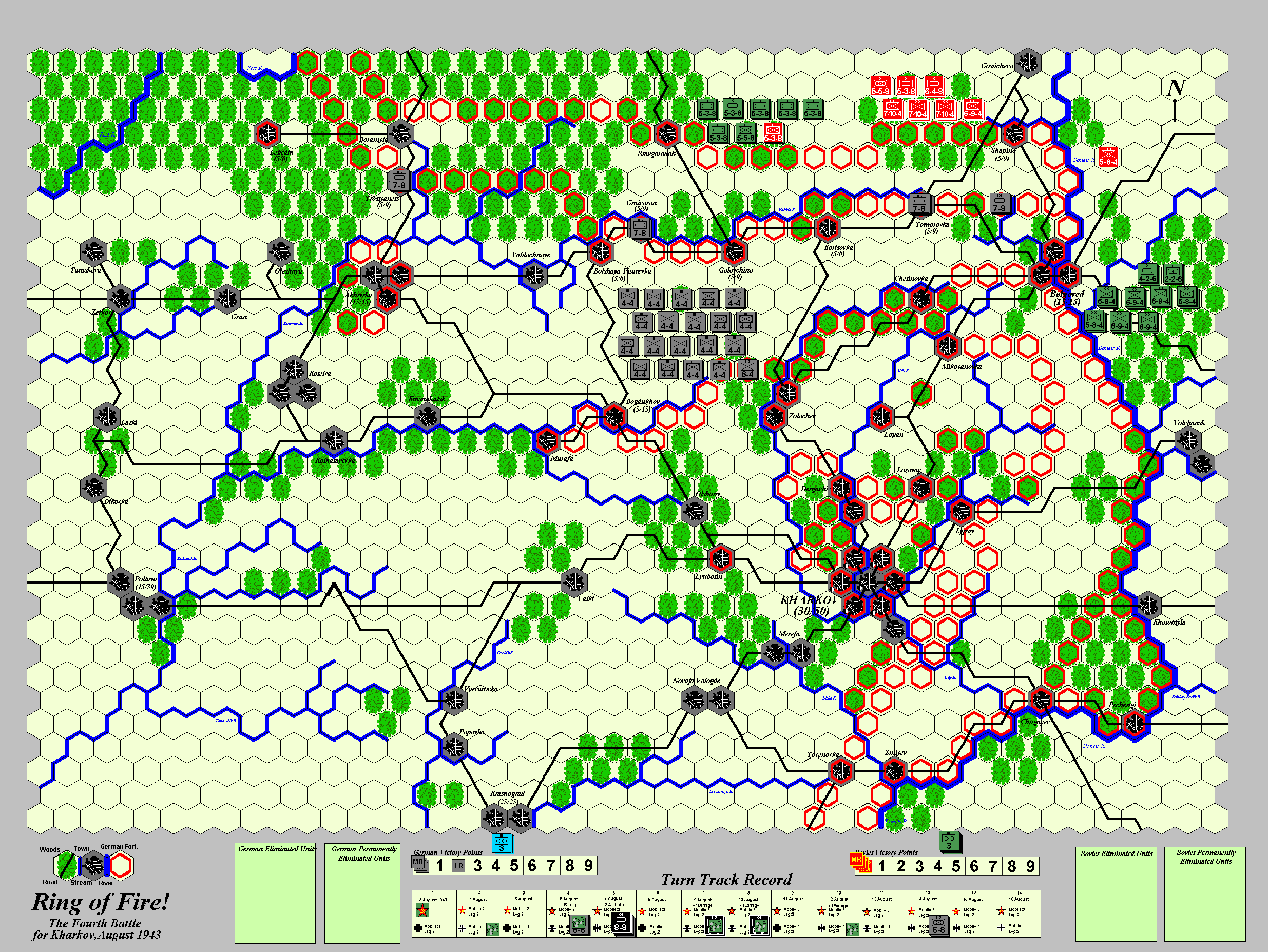Viewport: 1268px width, 952px height.
Task: Select the red 6-4-8 Soviet counter
Action: 933,86
